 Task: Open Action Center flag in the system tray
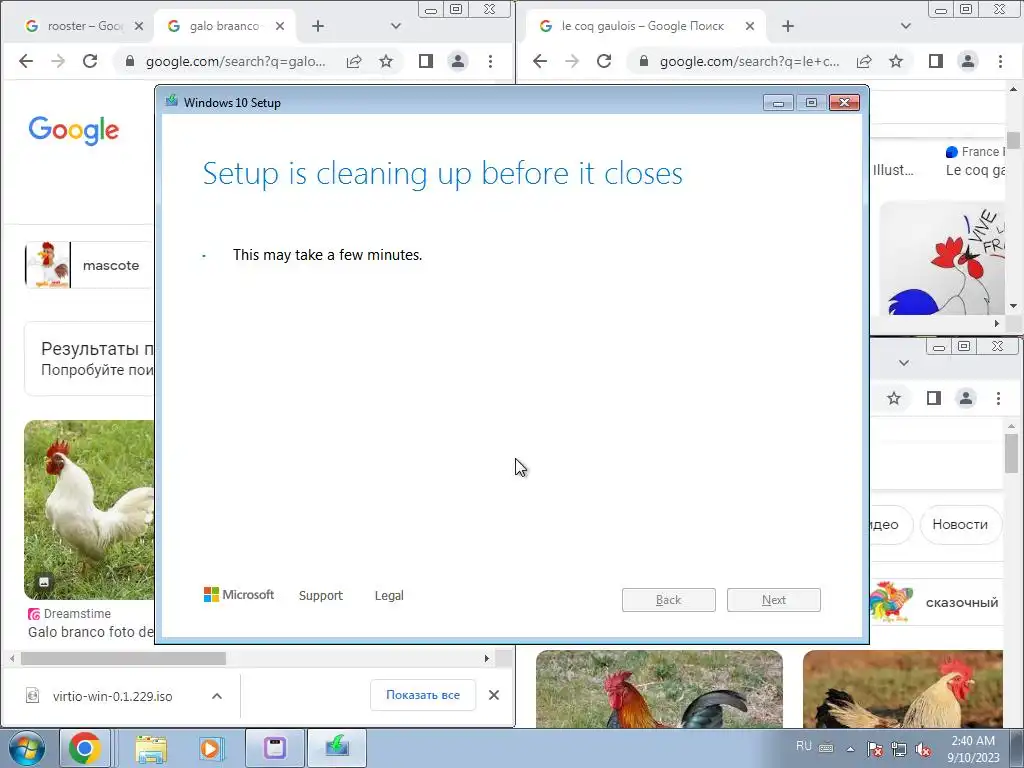tap(874, 749)
